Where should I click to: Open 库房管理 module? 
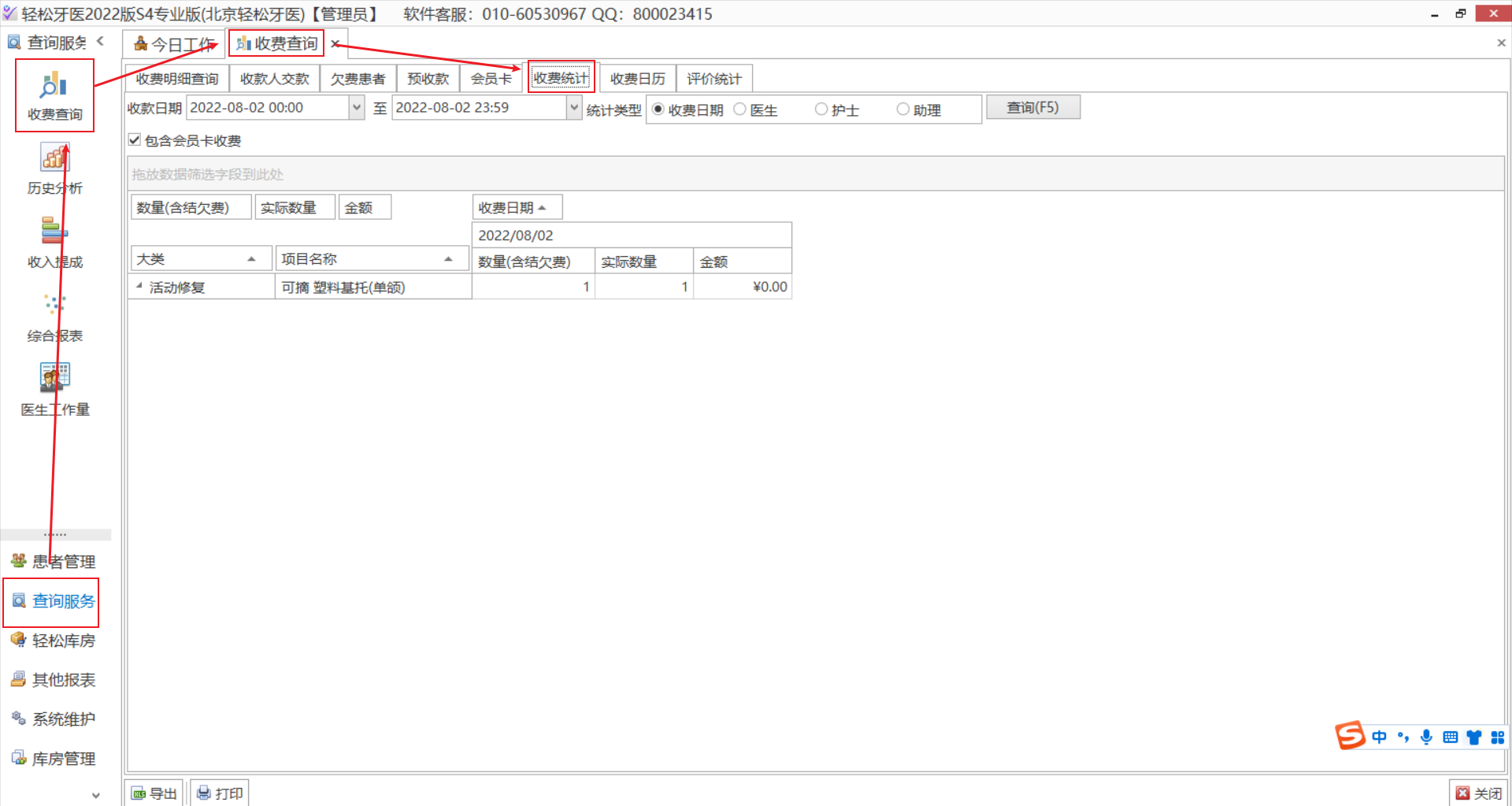pyautogui.click(x=54, y=759)
